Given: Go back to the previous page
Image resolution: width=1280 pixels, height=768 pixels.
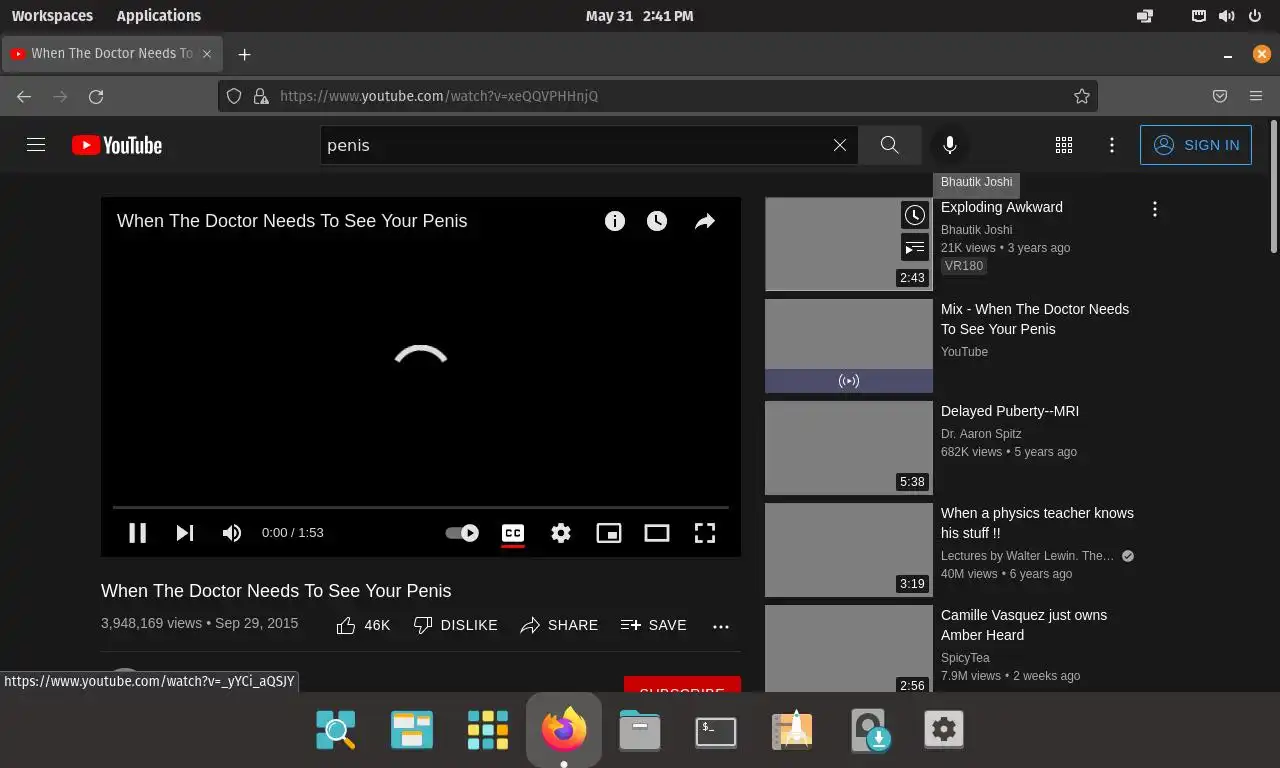Looking at the screenshot, I should pyautogui.click(x=24, y=96).
